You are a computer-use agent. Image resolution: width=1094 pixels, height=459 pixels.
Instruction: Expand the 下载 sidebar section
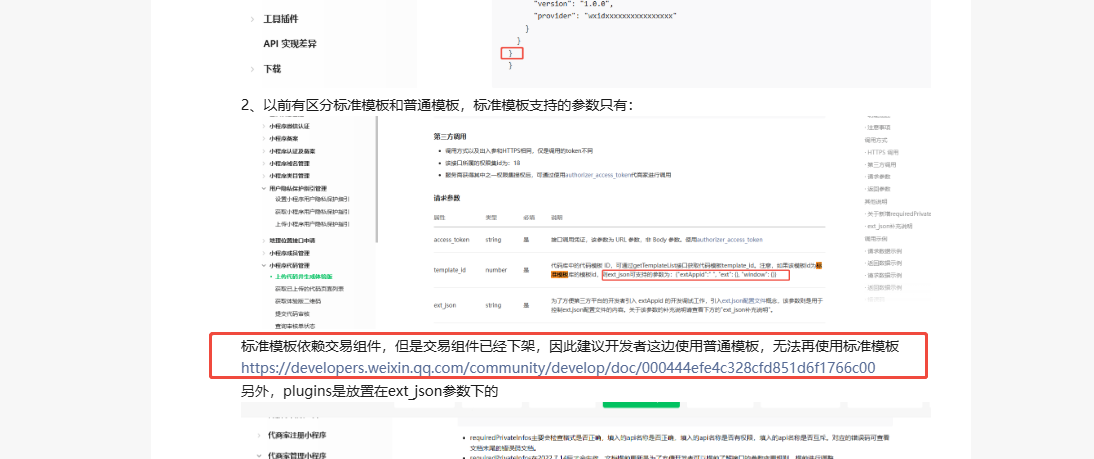coord(253,69)
